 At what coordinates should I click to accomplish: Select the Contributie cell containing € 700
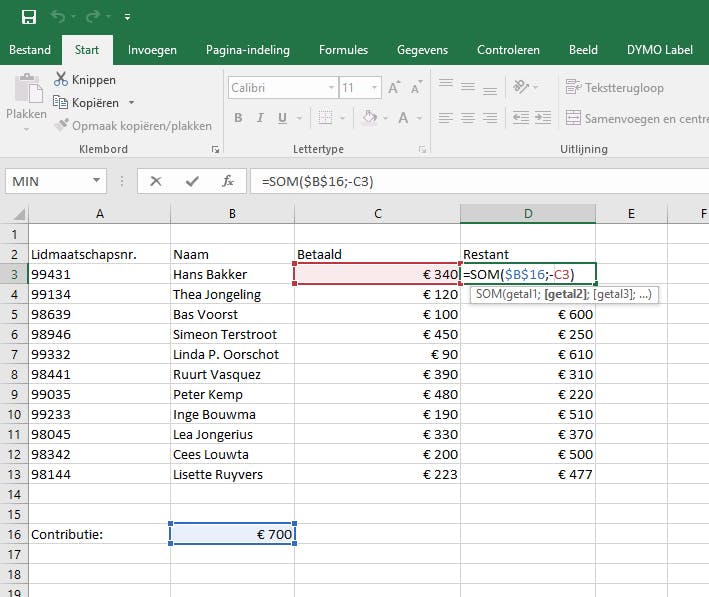click(232, 534)
